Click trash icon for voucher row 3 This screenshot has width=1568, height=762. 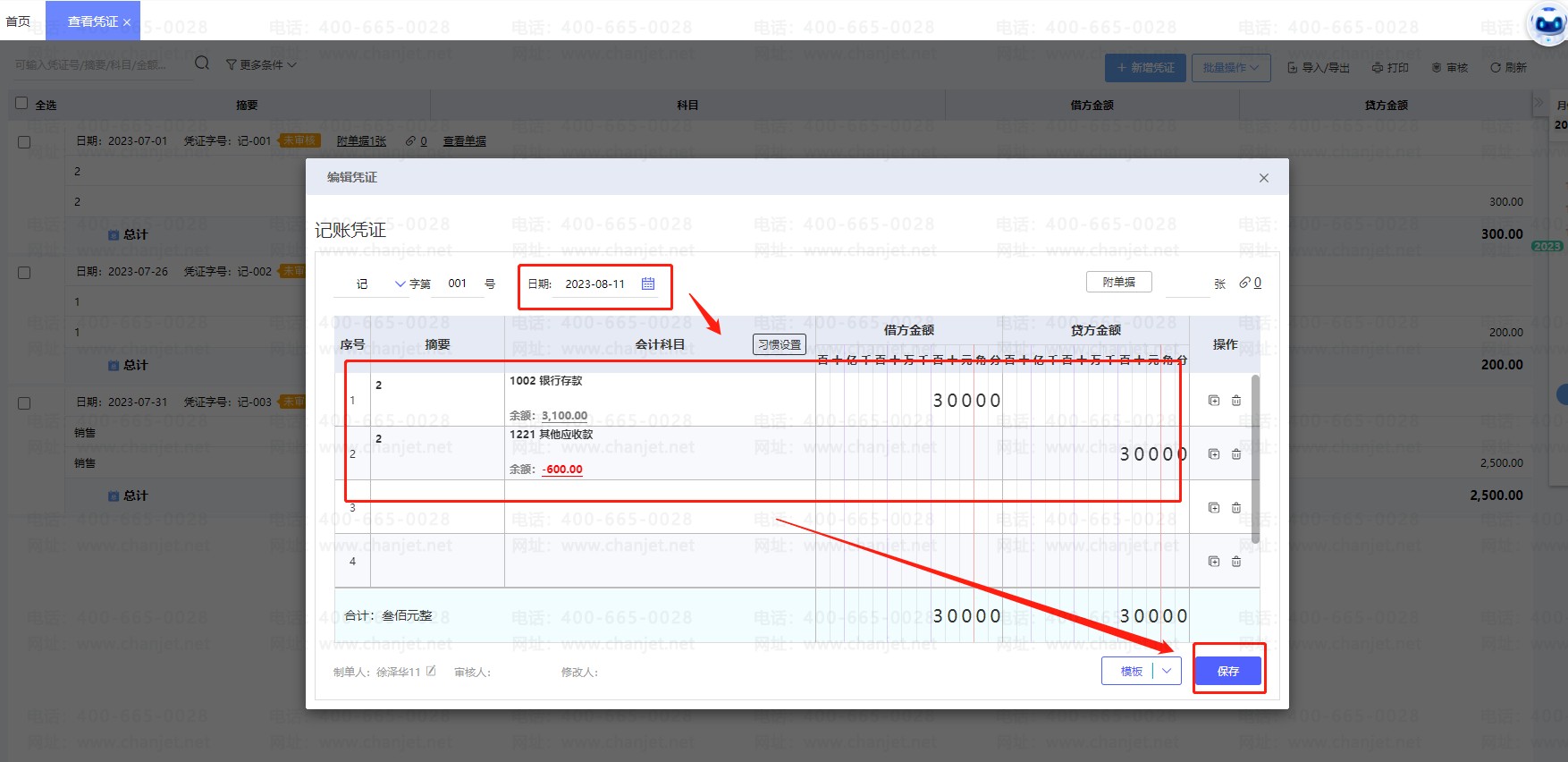(1236, 508)
